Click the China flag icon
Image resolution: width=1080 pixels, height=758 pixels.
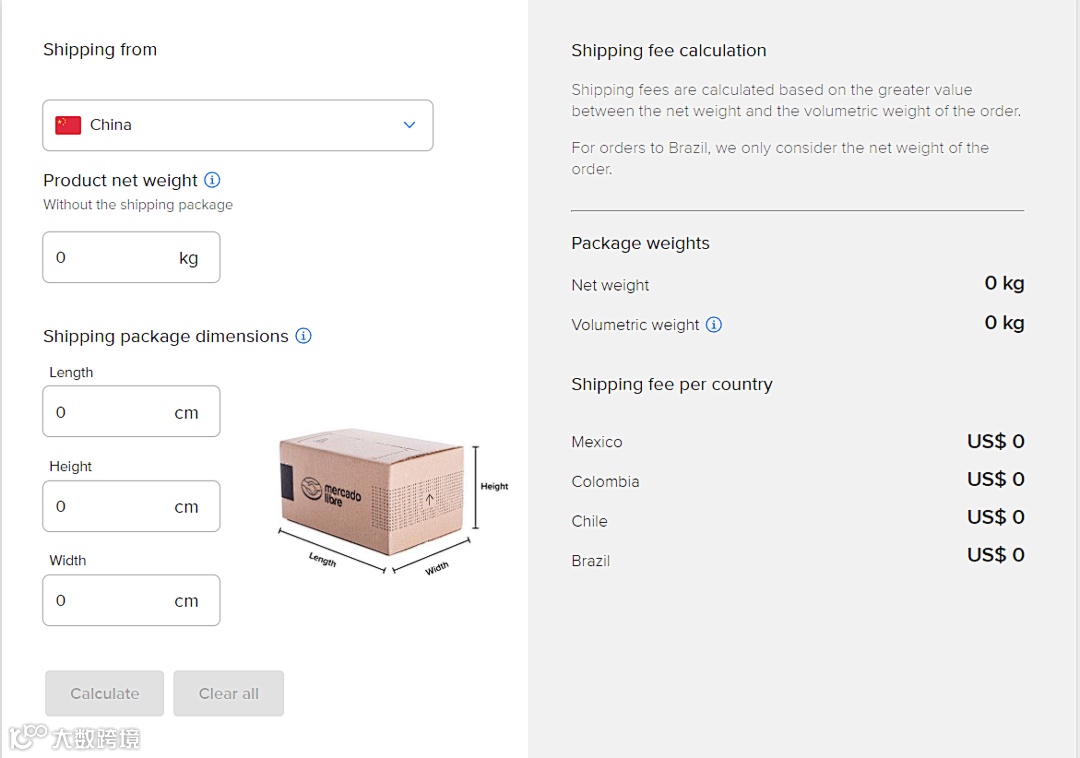click(x=68, y=125)
